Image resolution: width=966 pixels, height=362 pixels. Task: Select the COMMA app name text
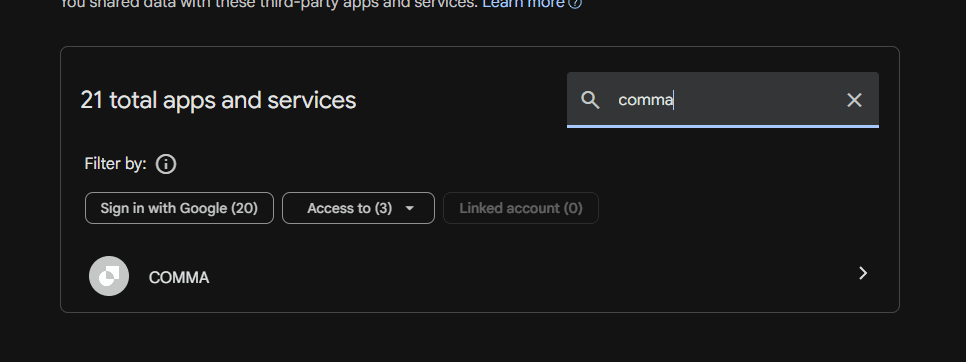[x=179, y=278]
